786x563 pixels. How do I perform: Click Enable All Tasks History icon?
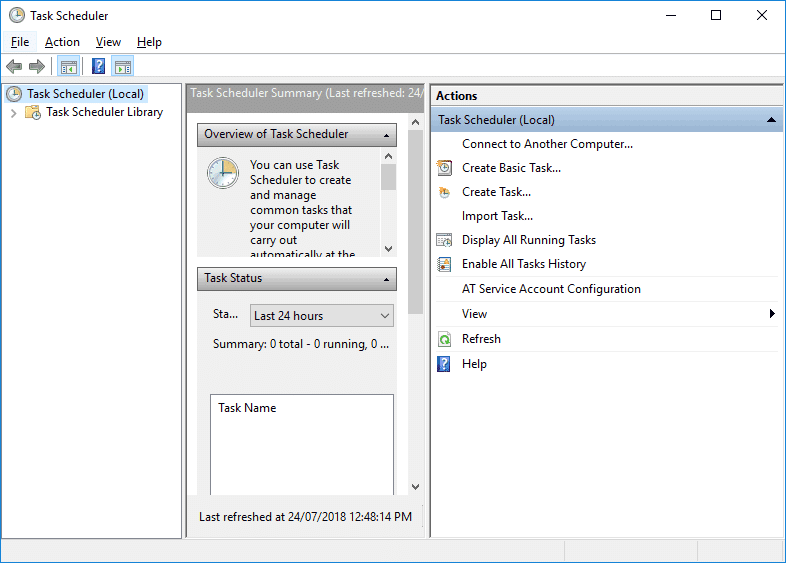pos(444,264)
